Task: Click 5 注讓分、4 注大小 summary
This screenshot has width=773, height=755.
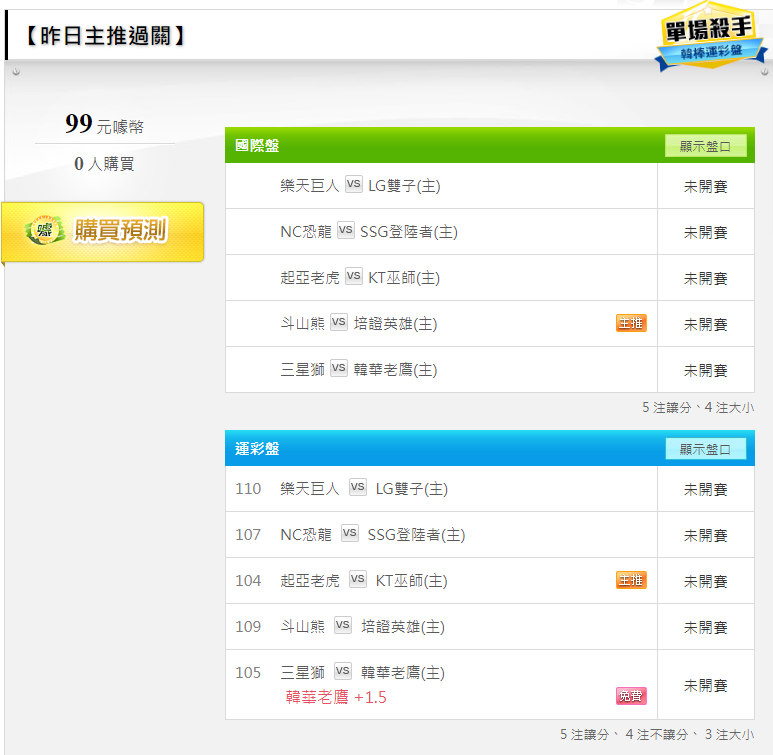Action: click(x=698, y=407)
